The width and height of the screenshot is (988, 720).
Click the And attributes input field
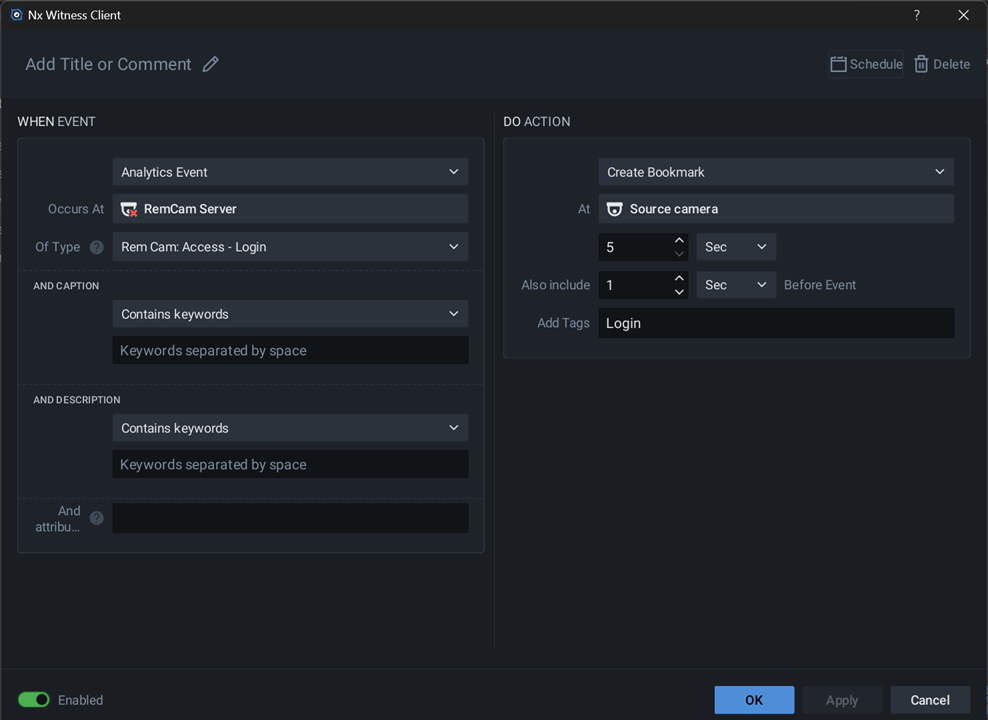click(290, 518)
